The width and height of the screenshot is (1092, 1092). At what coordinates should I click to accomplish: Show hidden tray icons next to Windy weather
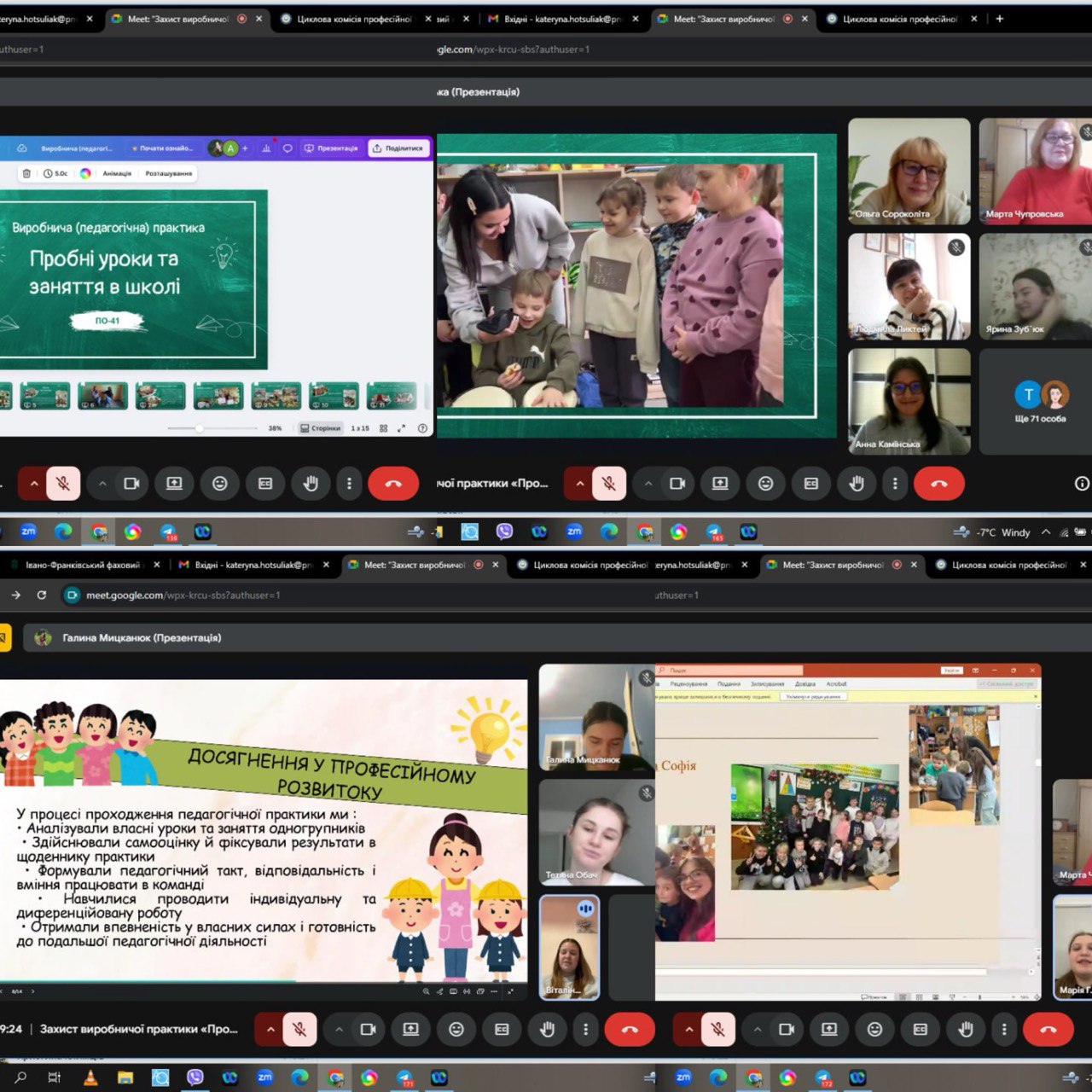pyautogui.click(x=1046, y=532)
